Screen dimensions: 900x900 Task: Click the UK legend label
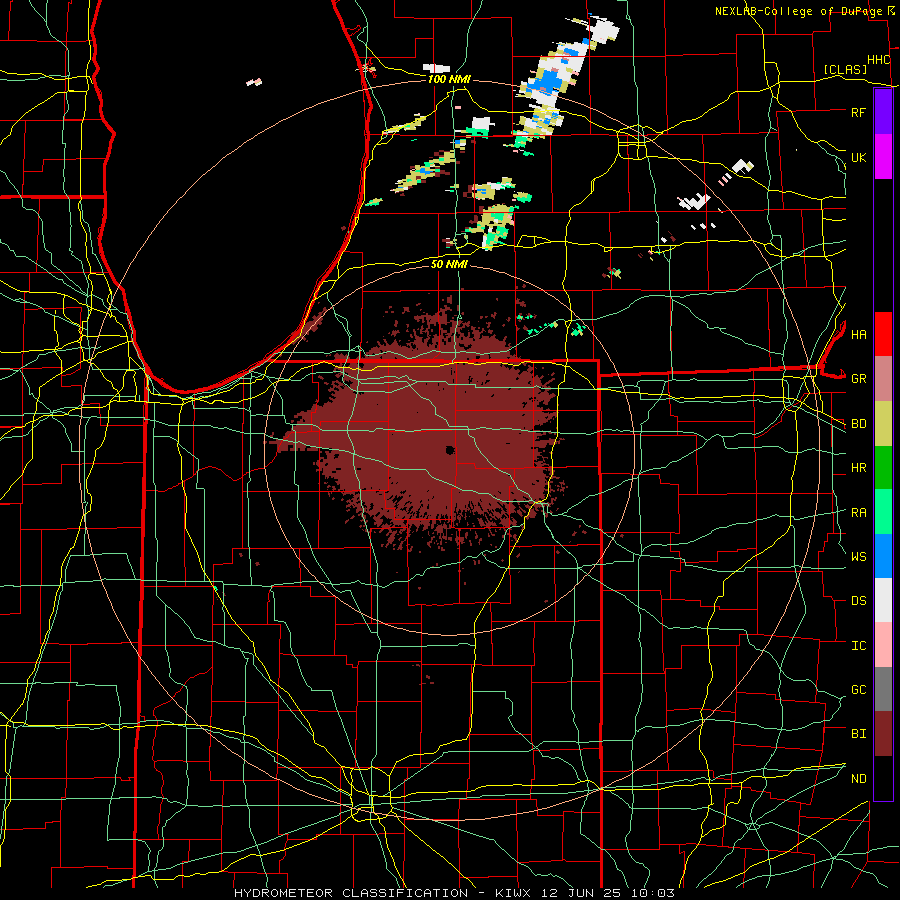[x=858, y=157]
